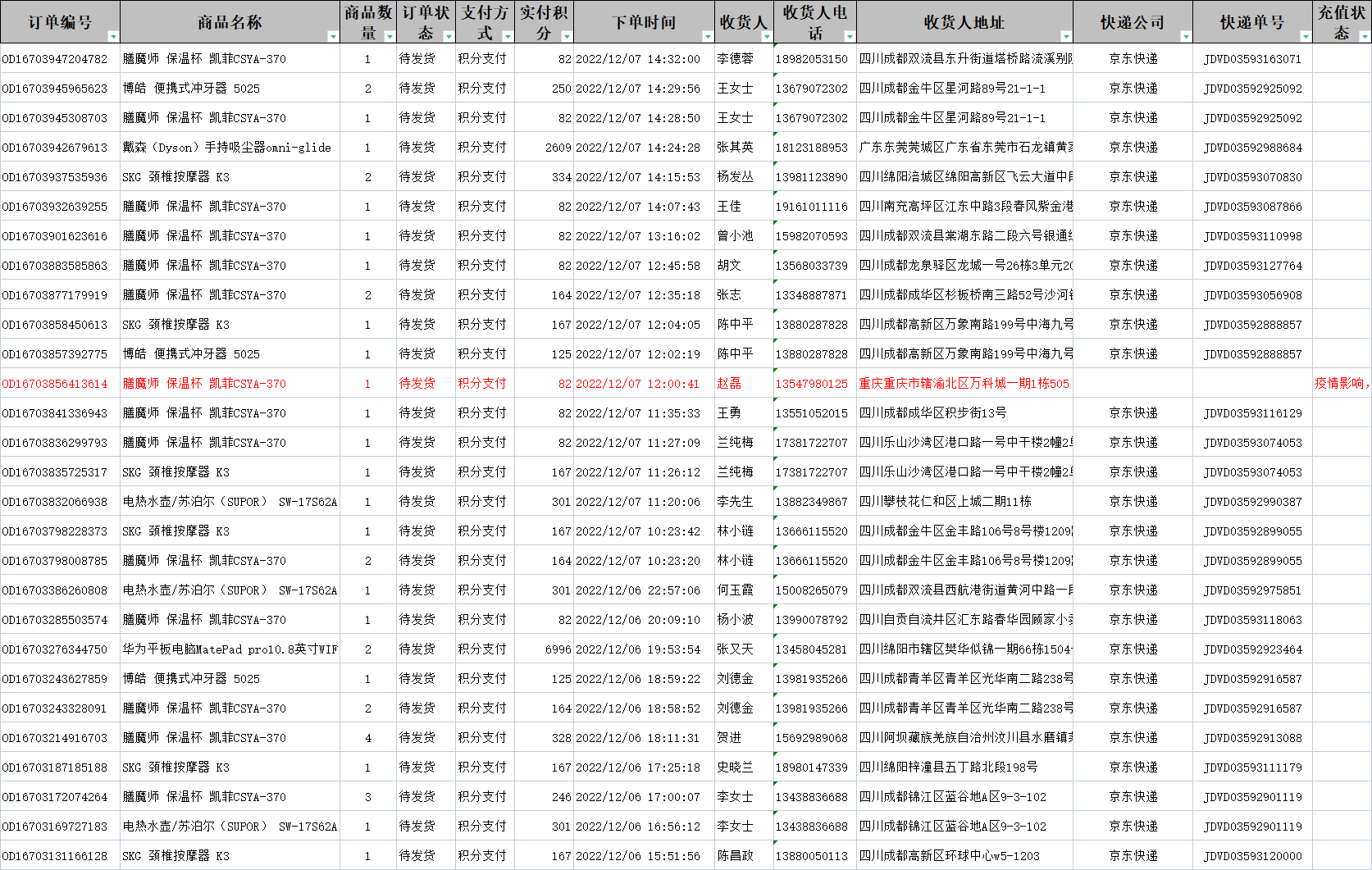Click recipient name 史晓兰

[x=735, y=768]
